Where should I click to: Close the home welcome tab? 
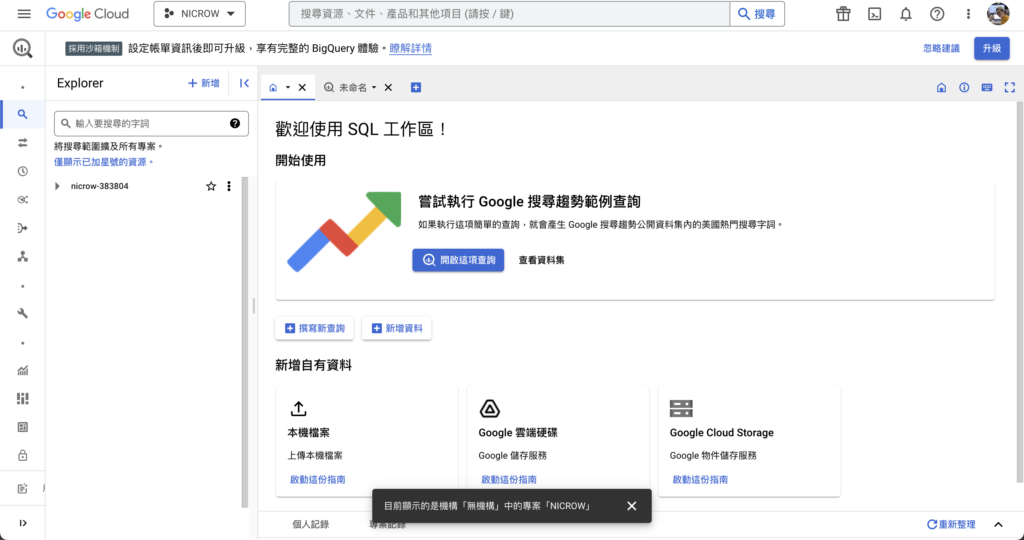click(302, 87)
